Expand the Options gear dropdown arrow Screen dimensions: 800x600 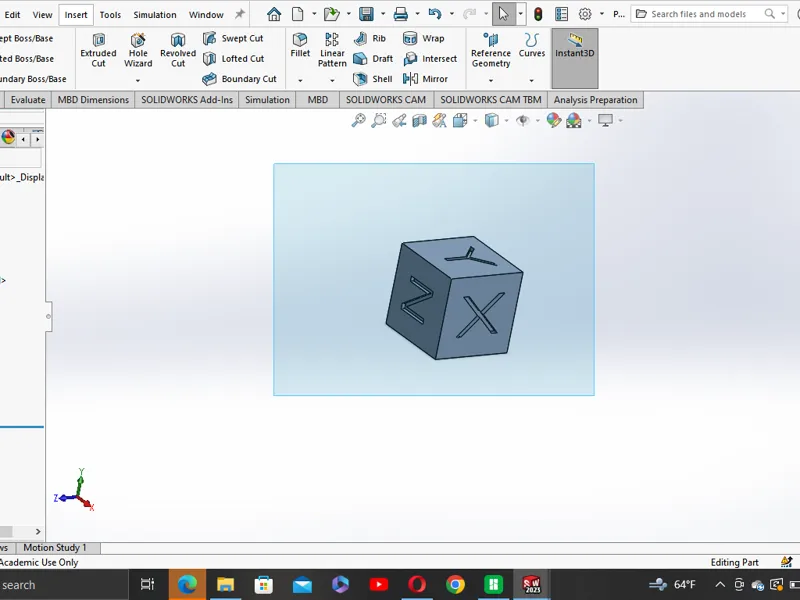point(602,14)
